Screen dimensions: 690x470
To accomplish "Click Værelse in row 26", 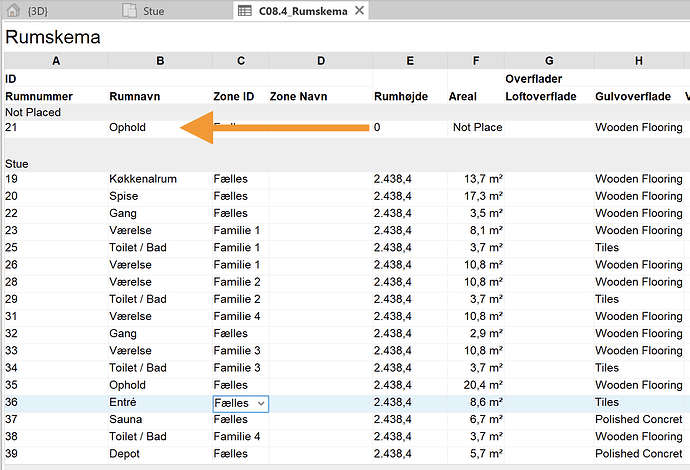I will pyautogui.click(x=130, y=264).
